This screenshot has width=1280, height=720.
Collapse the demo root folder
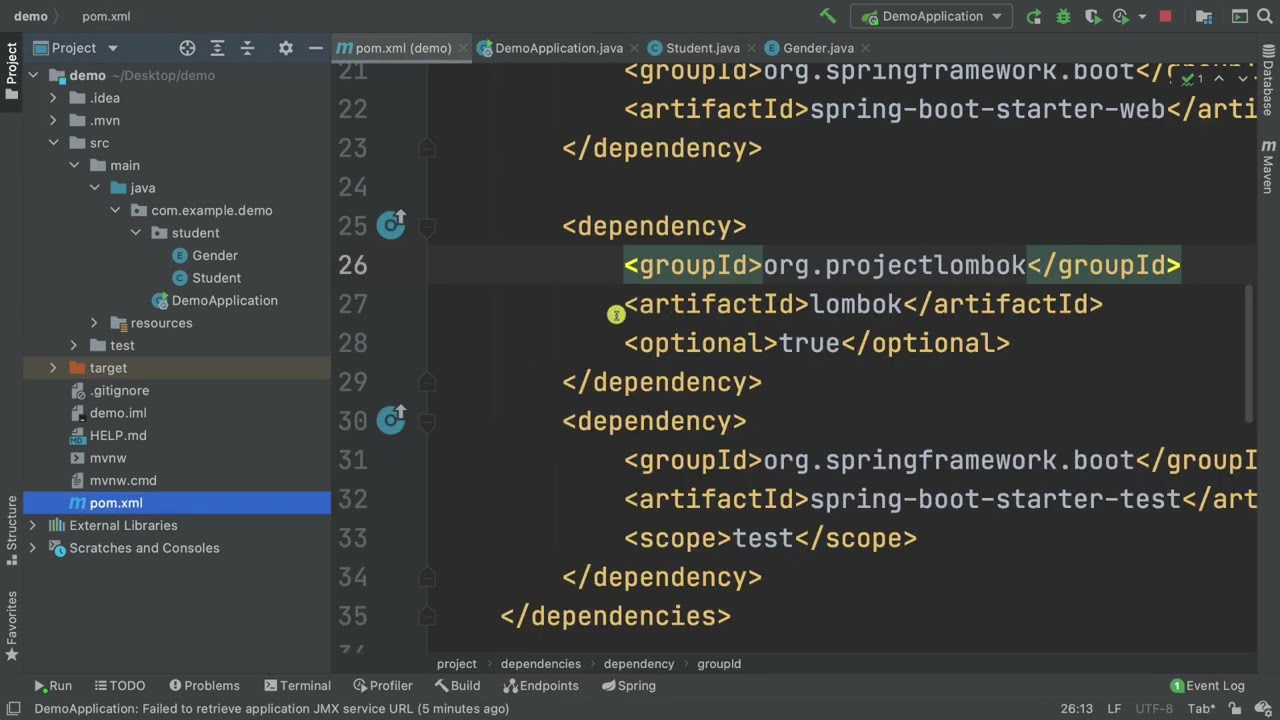pyautogui.click(x=33, y=76)
